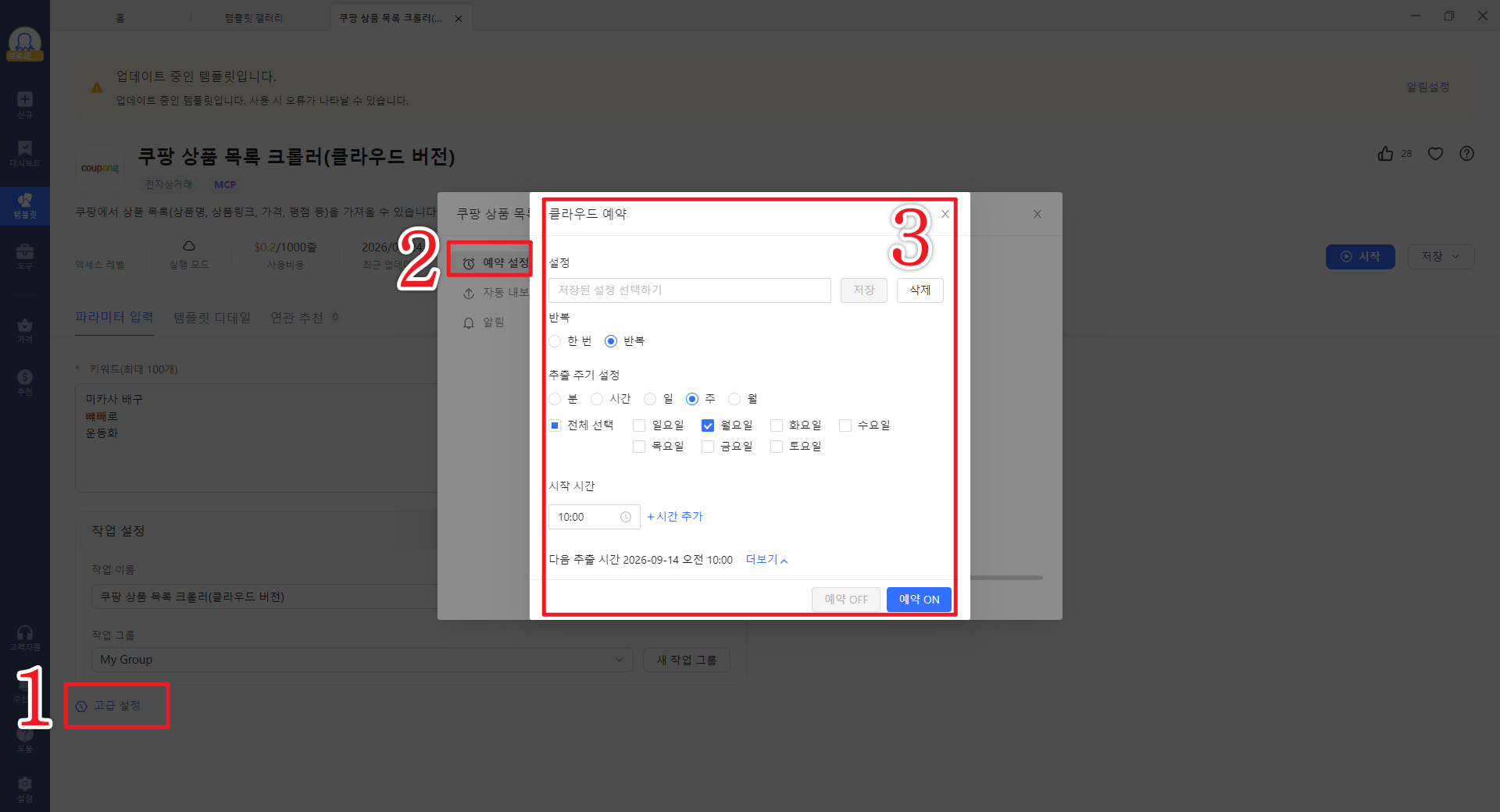Select the 템플릿 templates sidebar icon
This screenshot has width=1500, height=812.
point(25,206)
